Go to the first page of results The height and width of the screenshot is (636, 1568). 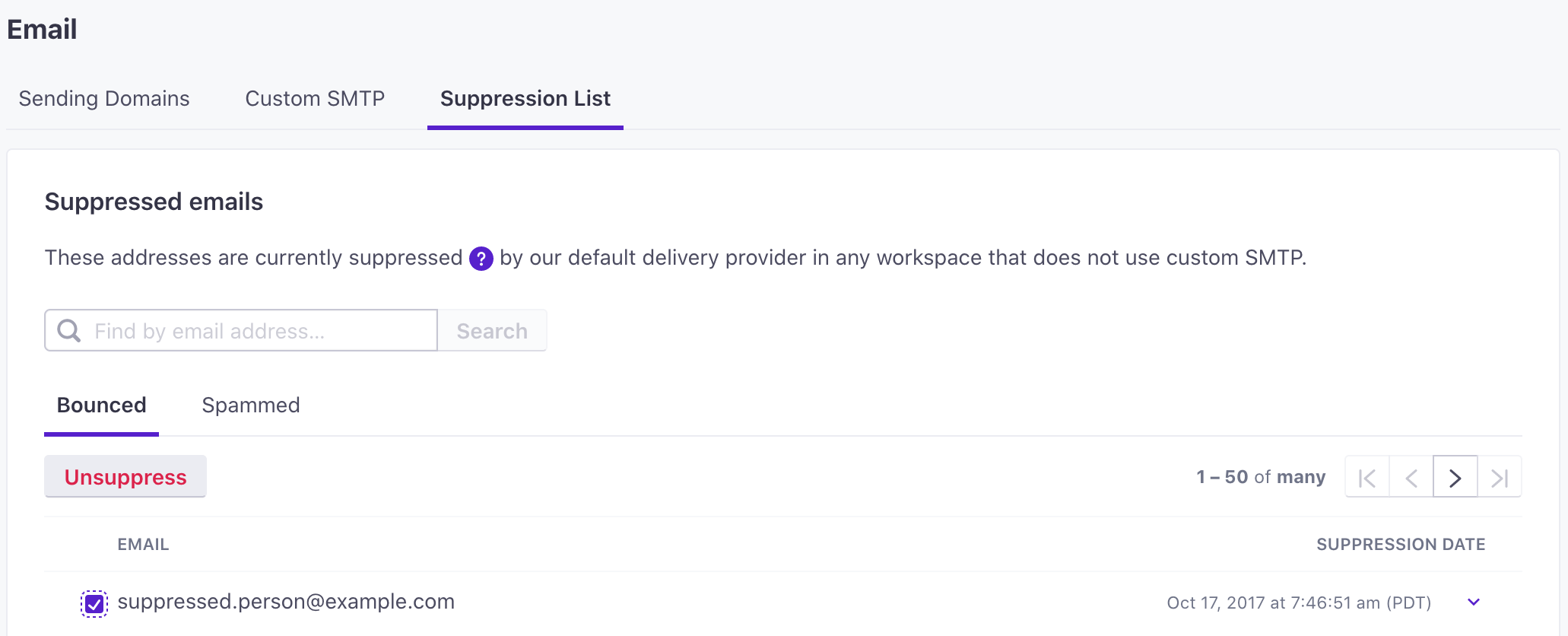pyautogui.click(x=1367, y=477)
